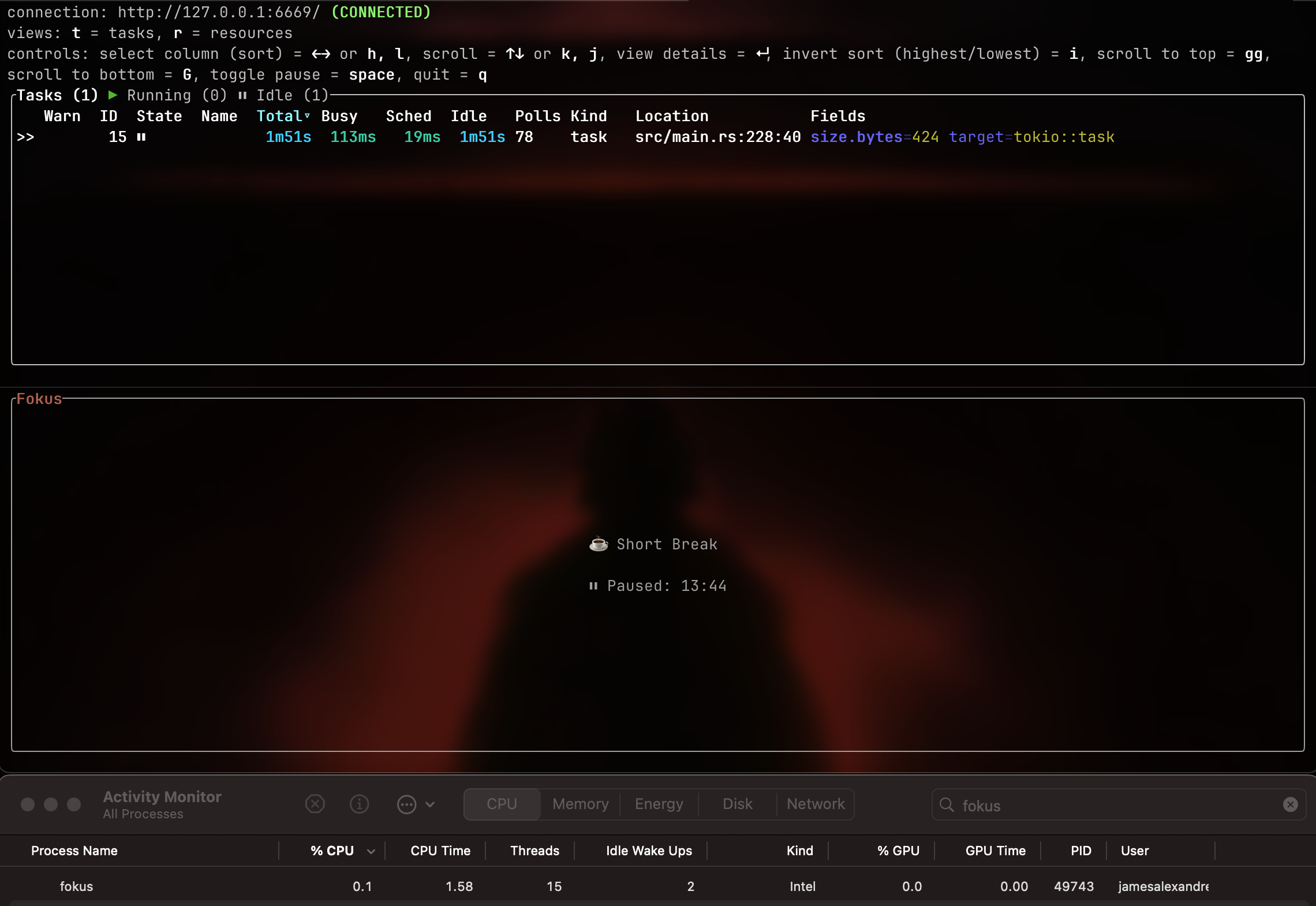
Task: Click the search magnifier icon
Action: pos(947,804)
